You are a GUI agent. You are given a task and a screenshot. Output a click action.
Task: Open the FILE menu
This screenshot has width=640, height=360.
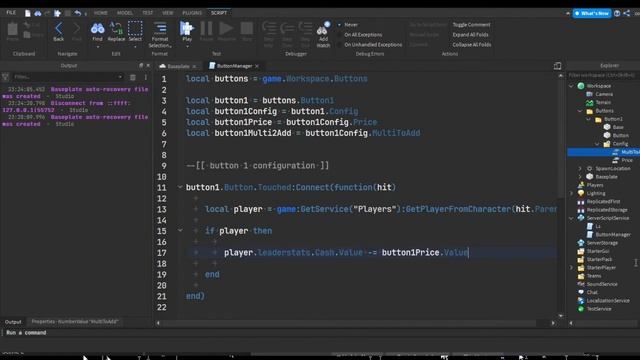[x=11, y=13]
